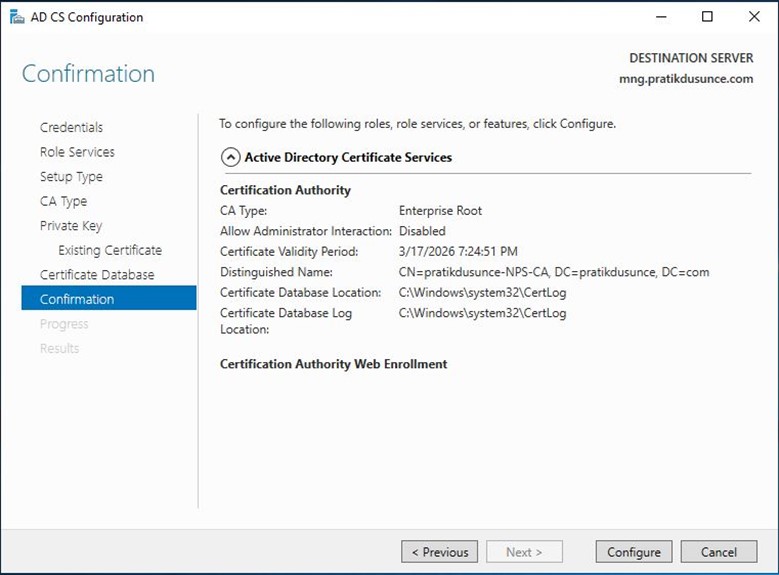The image size is (779, 575).
Task: Maximize the AD CS Configuration window
Action: 707,17
